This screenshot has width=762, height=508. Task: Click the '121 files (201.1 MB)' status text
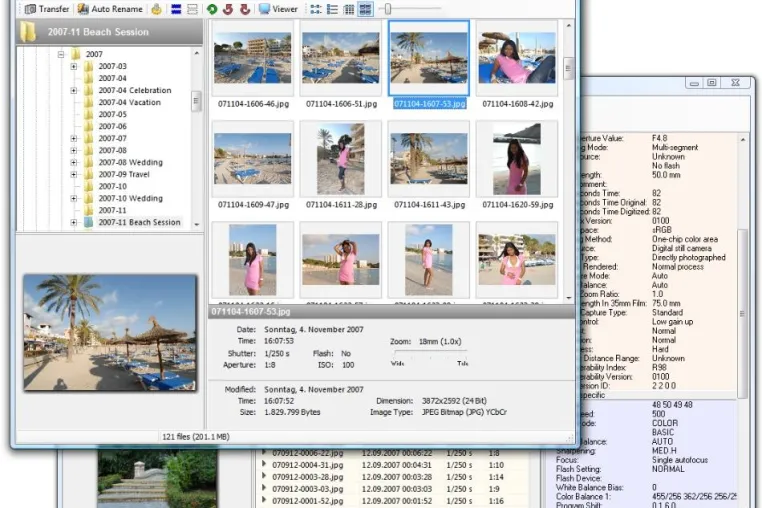point(195,437)
